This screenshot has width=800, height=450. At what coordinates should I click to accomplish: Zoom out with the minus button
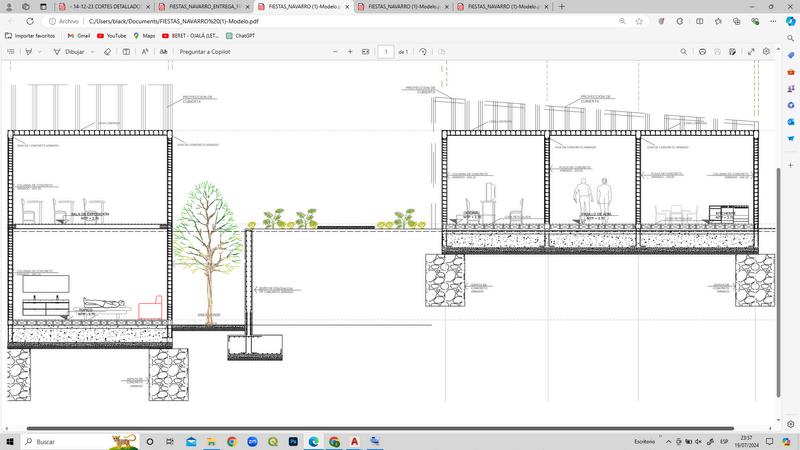[335, 52]
